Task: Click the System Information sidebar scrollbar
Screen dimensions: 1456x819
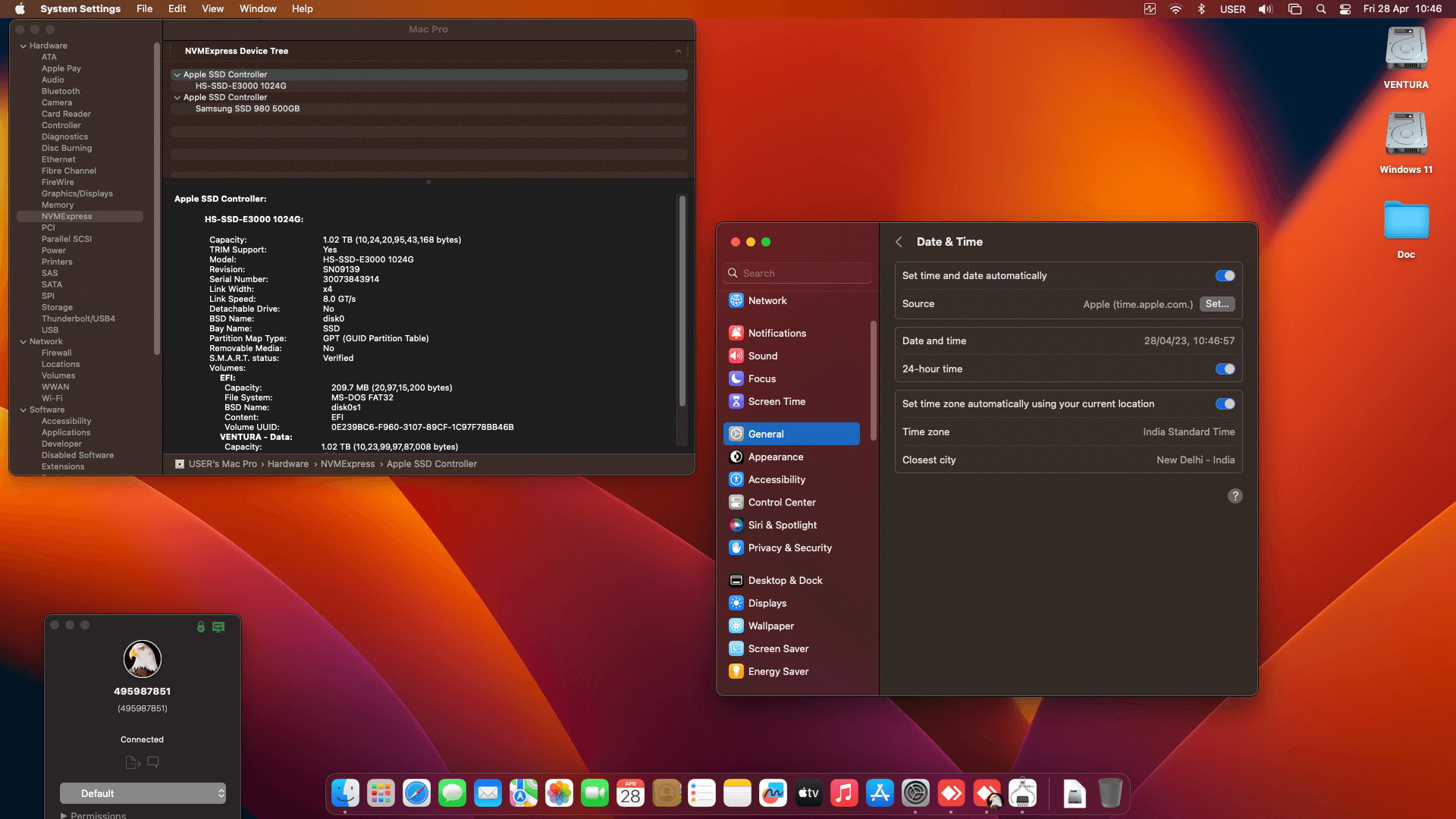Action: 157,199
